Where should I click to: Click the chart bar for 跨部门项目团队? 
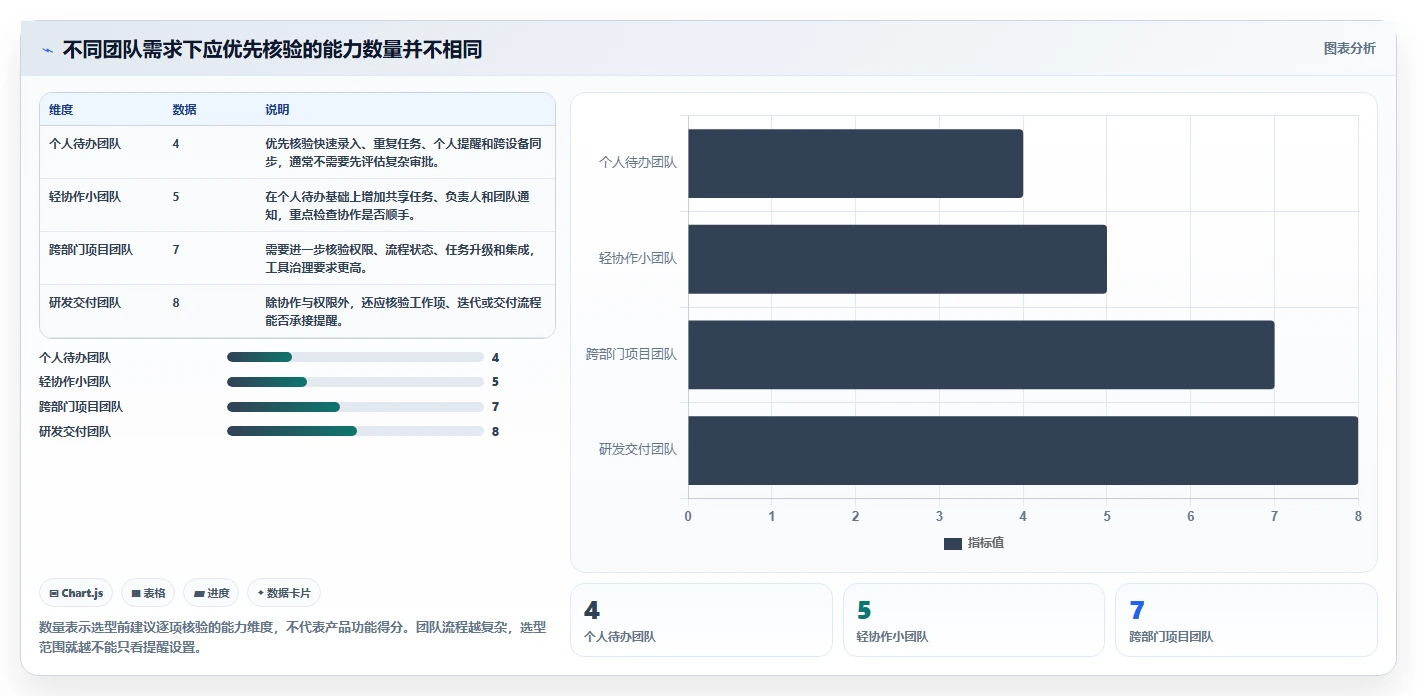(981, 354)
